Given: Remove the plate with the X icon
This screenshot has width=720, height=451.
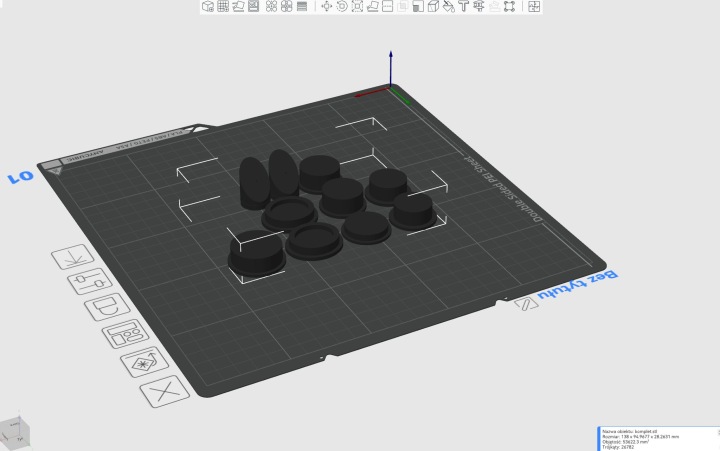Looking at the screenshot, I should coord(164,391).
